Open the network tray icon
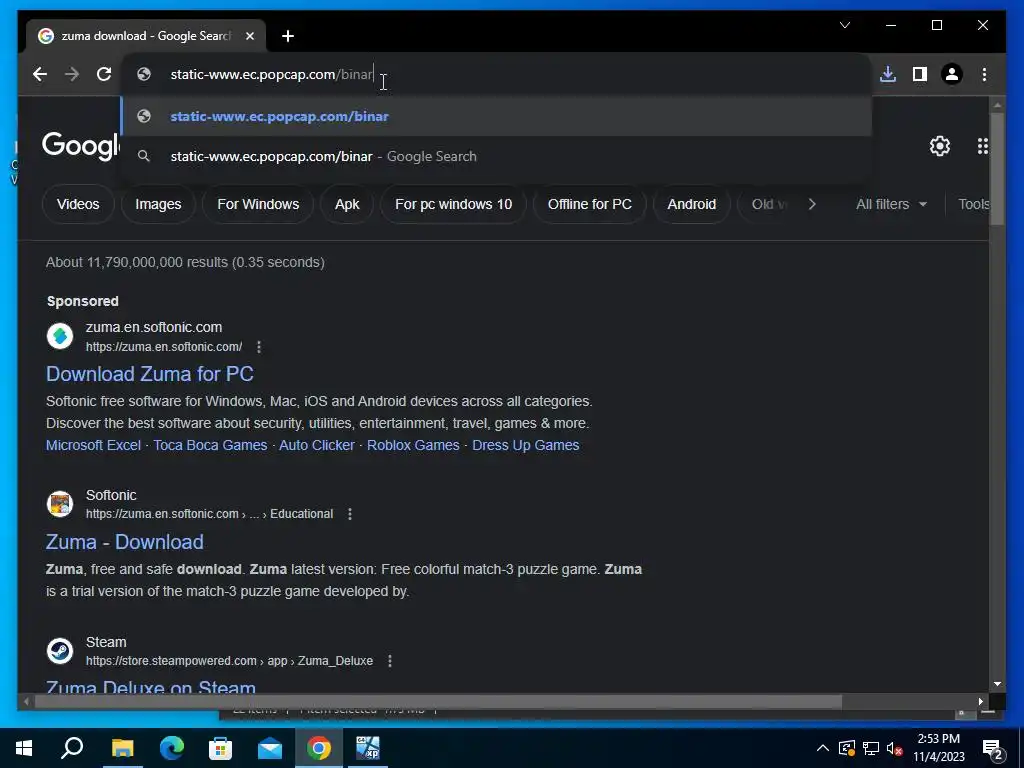This screenshot has width=1024, height=768. click(x=871, y=748)
